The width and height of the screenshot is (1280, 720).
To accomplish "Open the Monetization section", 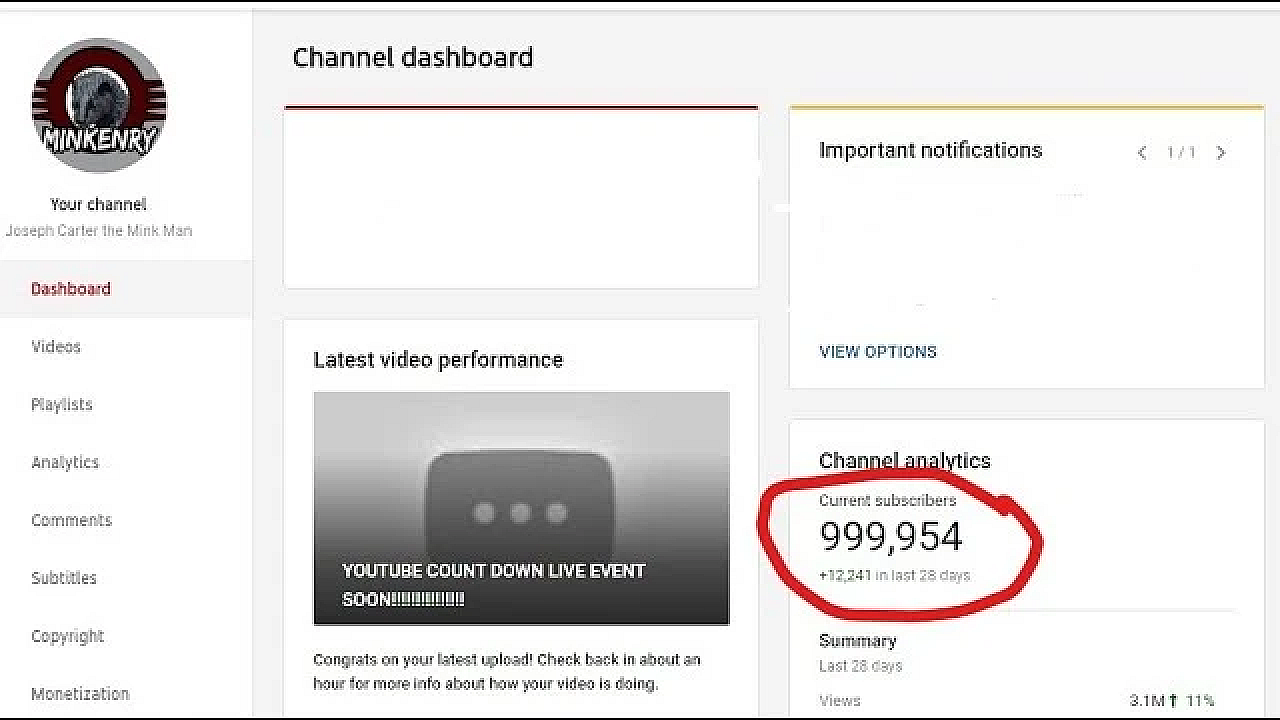I will [x=79, y=693].
